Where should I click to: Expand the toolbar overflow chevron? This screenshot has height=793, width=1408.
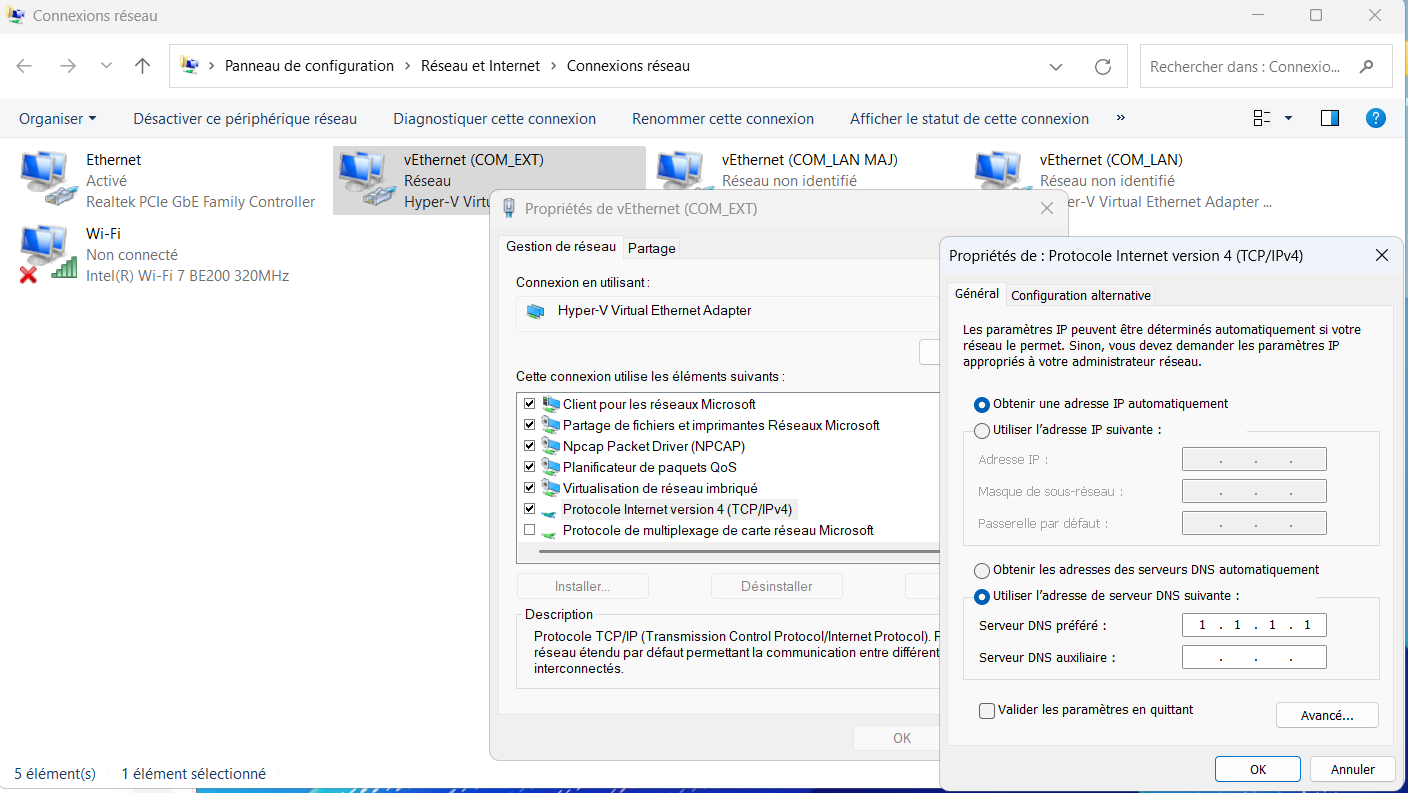(1120, 118)
